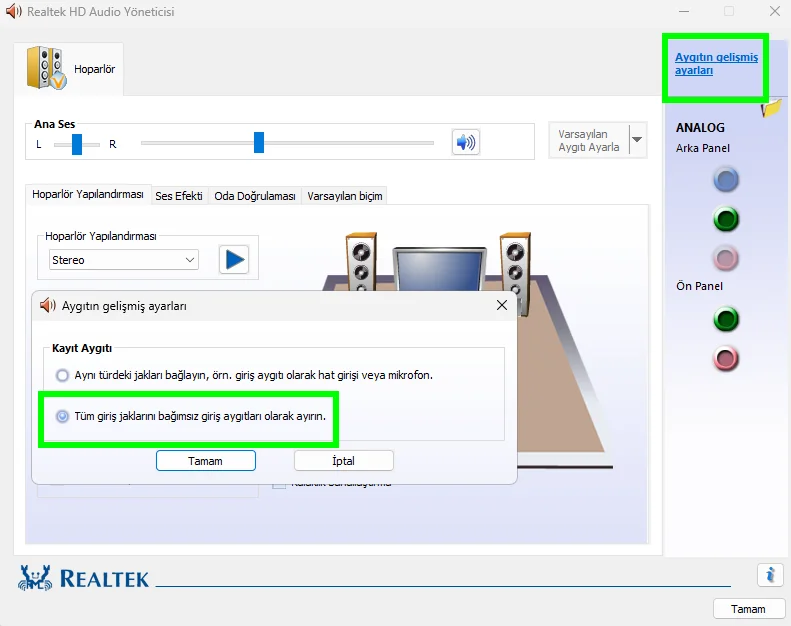Open the Oda Doğrulaması tab
Screen dimensions: 791x626
pos(255,196)
